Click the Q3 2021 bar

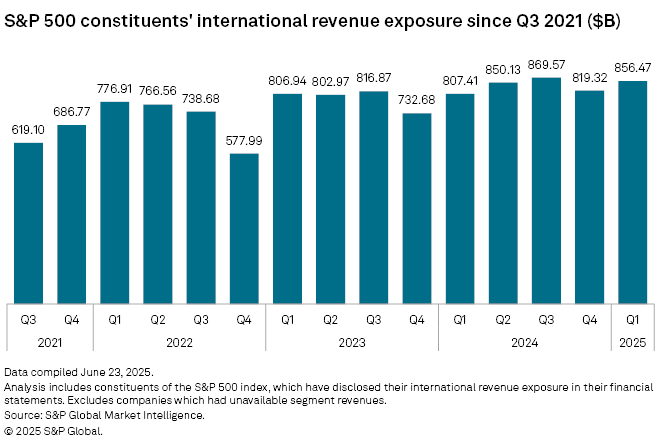28,222
